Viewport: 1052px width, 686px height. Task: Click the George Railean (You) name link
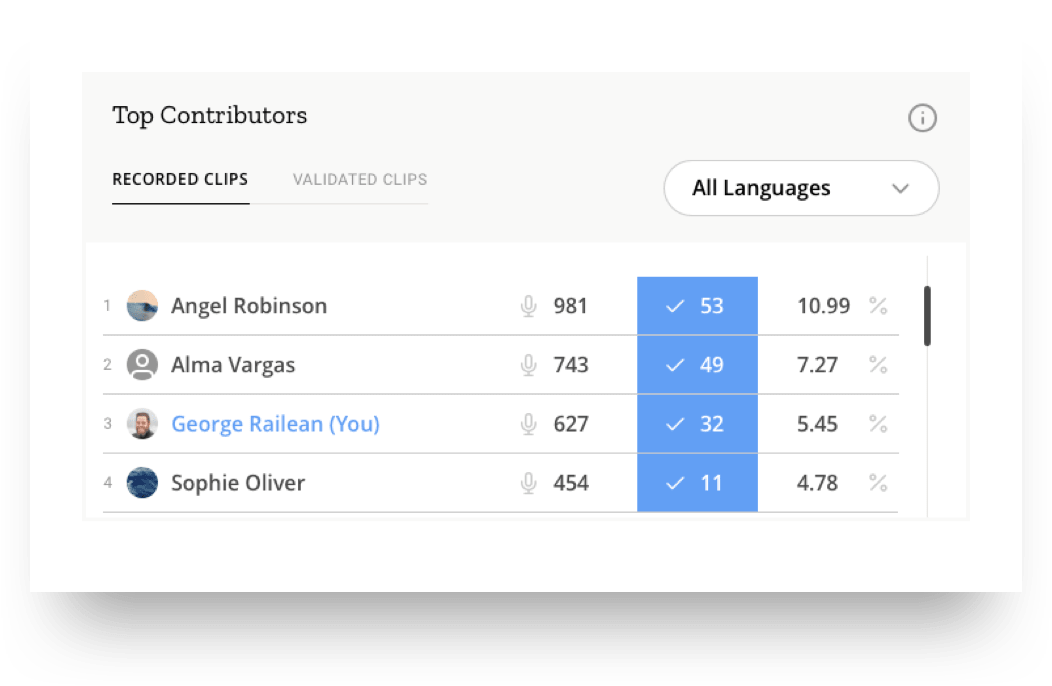[275, 424]
